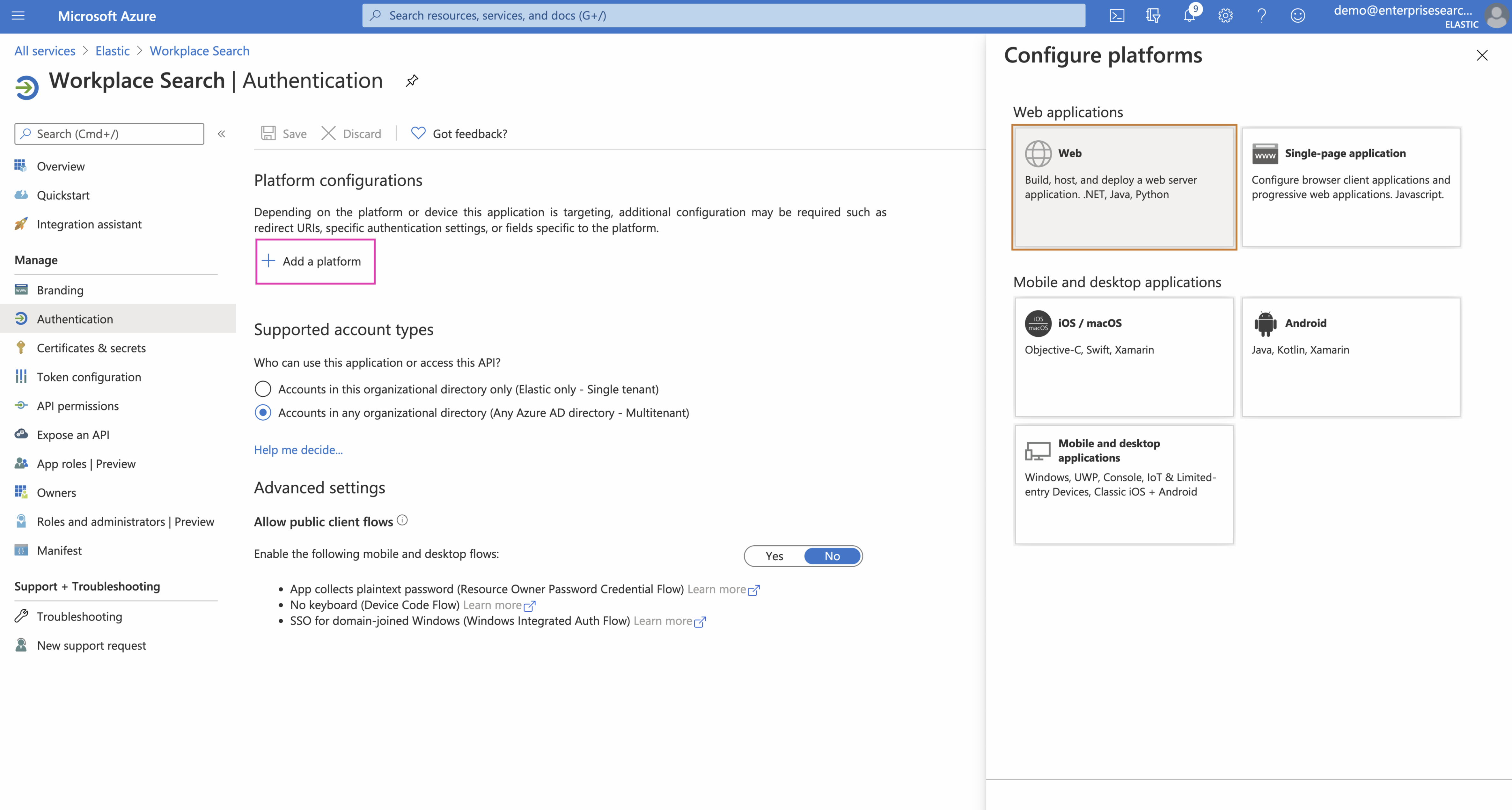Toggle public client flows to Yes
This screenshot has height=810, width=1512.
point(774,556)
